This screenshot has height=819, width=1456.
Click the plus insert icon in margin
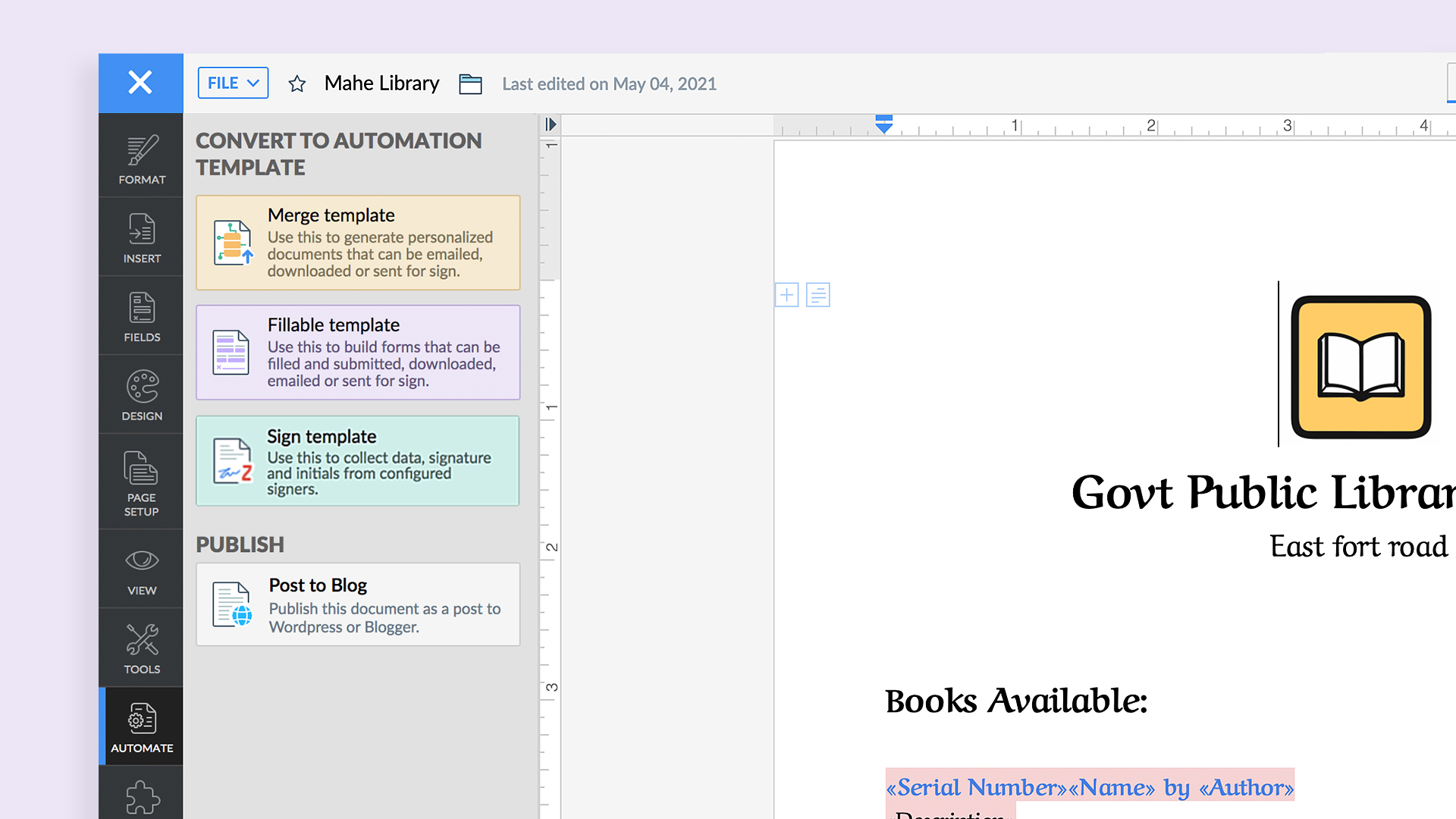click(786, 295)
